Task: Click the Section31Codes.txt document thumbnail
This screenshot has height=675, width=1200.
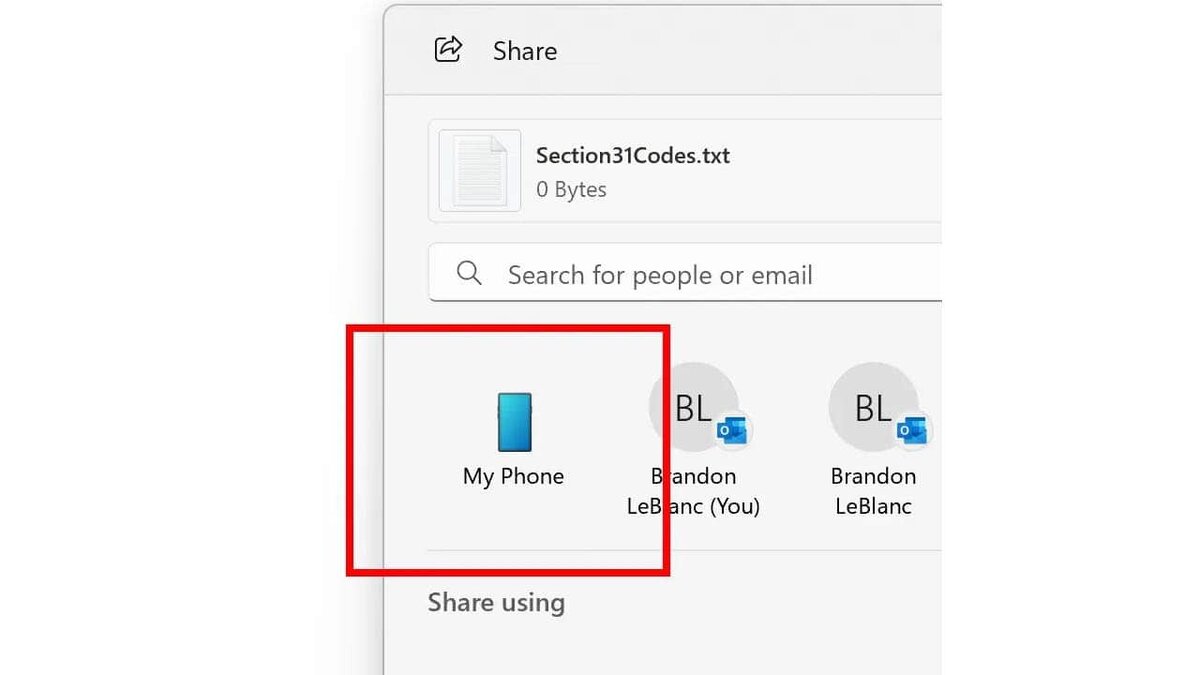Action: tap(480, 171)
